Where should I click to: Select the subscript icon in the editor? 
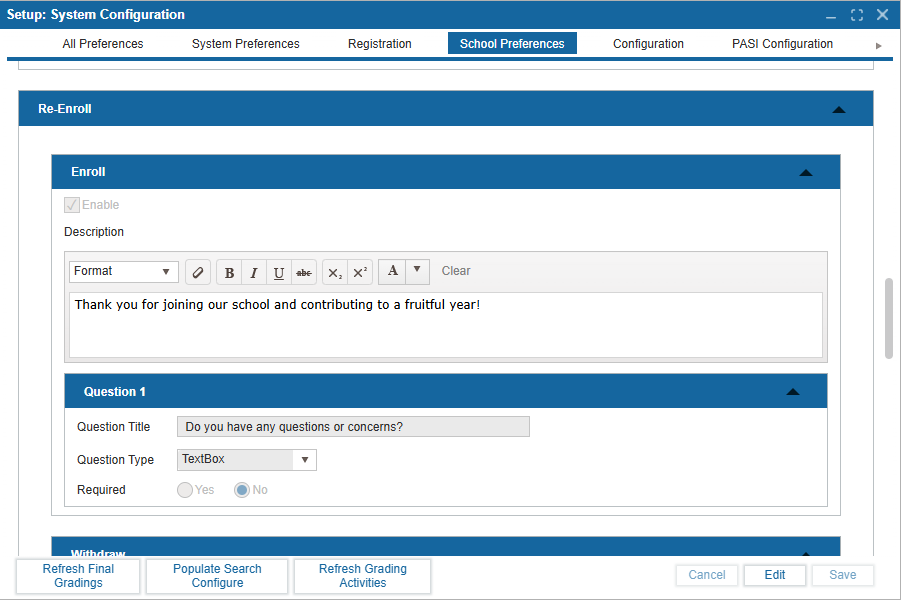(334, 271)
